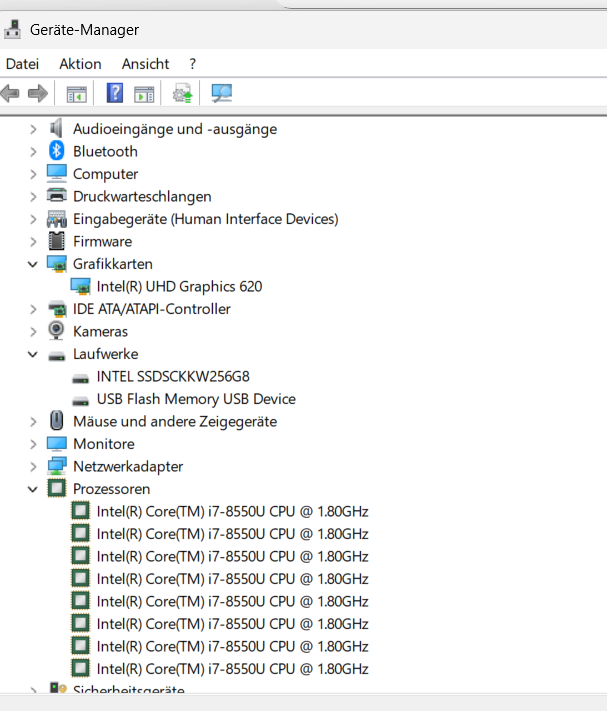The width and height of the screenshot is (607, 711).
Task: Click the drive icon of USB Flash Memory
Action: (x=80, y=401)
